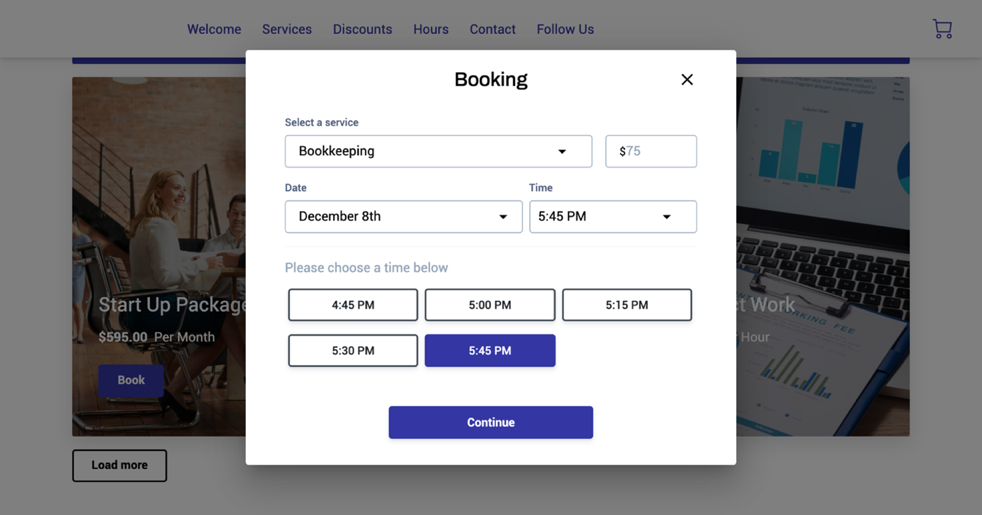Expand the service dropdown arrow
Viewport: 982px width, 515px height.
point(562,152)
